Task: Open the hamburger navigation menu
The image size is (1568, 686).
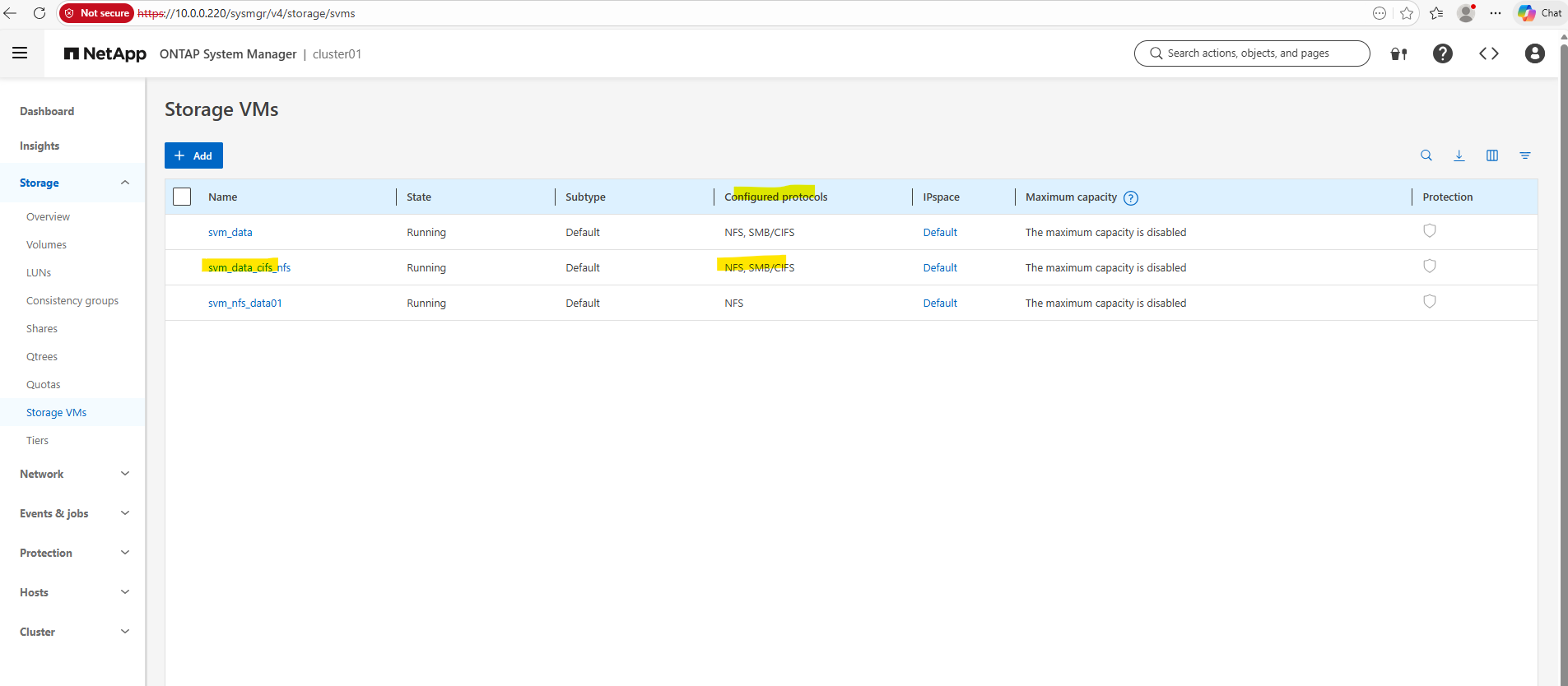Action: [20, 53]
